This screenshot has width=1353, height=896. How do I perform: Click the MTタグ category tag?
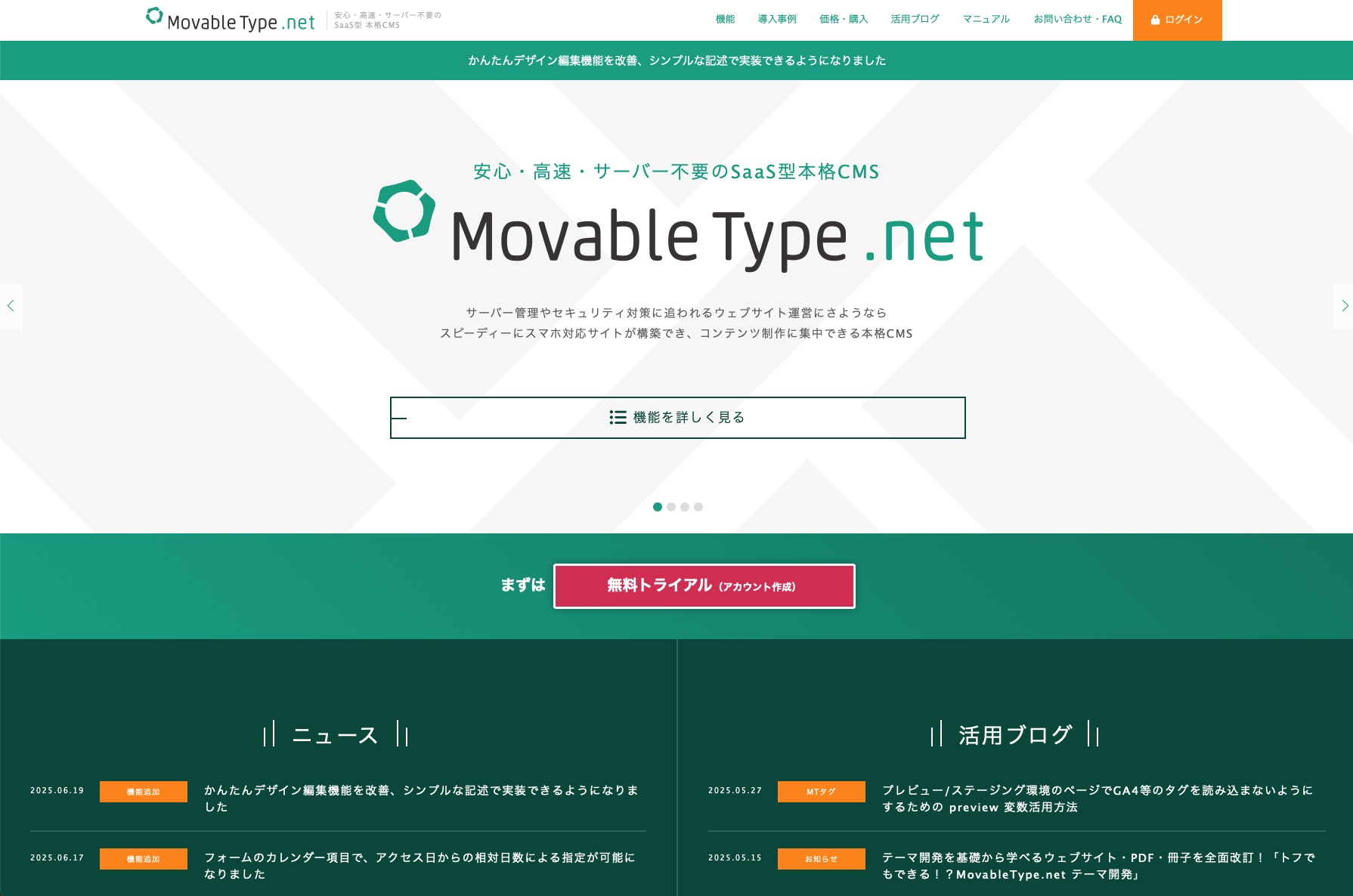822,792
